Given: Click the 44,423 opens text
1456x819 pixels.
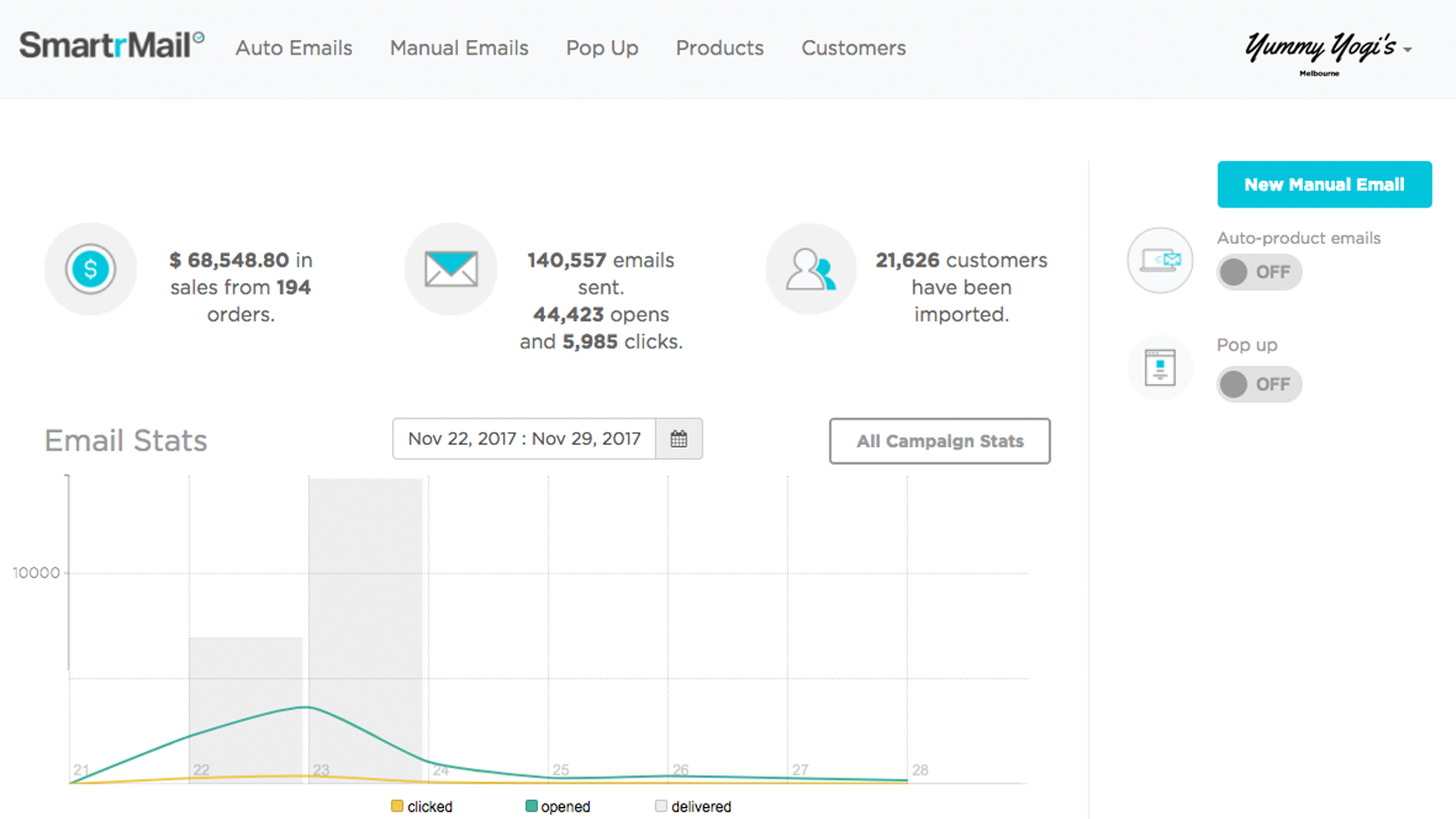Looking at the screenshot, I should [x=602, y=315].
